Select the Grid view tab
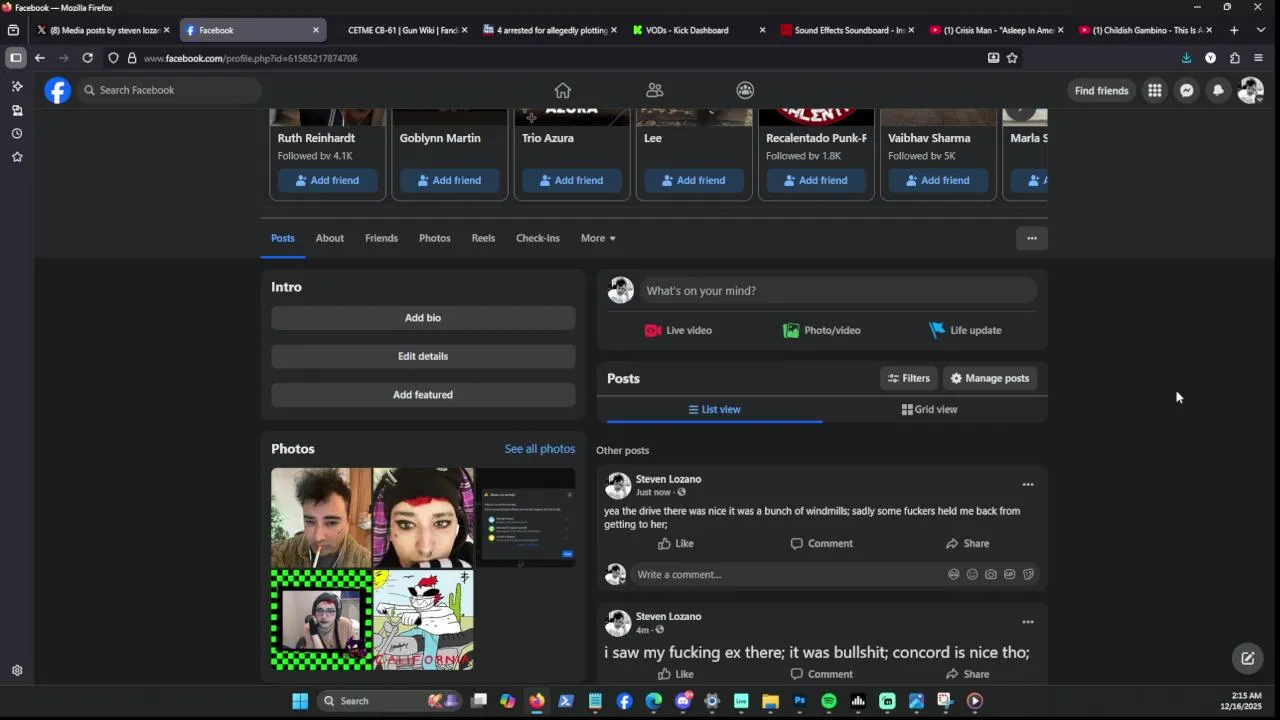This screenshot has width=1280, height=720. 929,409
